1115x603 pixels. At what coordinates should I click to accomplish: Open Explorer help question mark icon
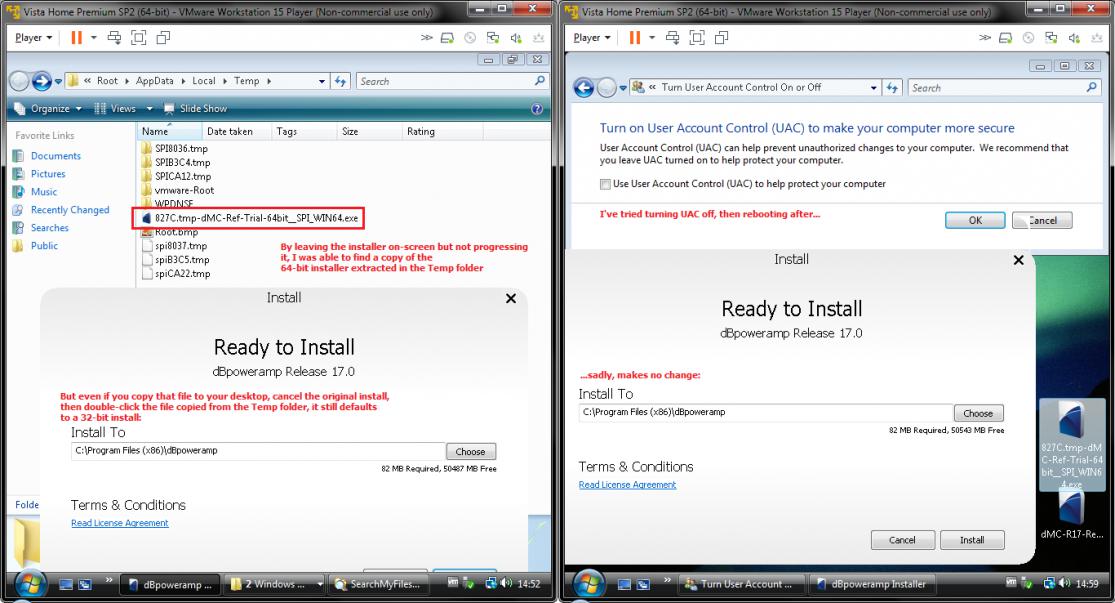[537, 109]
